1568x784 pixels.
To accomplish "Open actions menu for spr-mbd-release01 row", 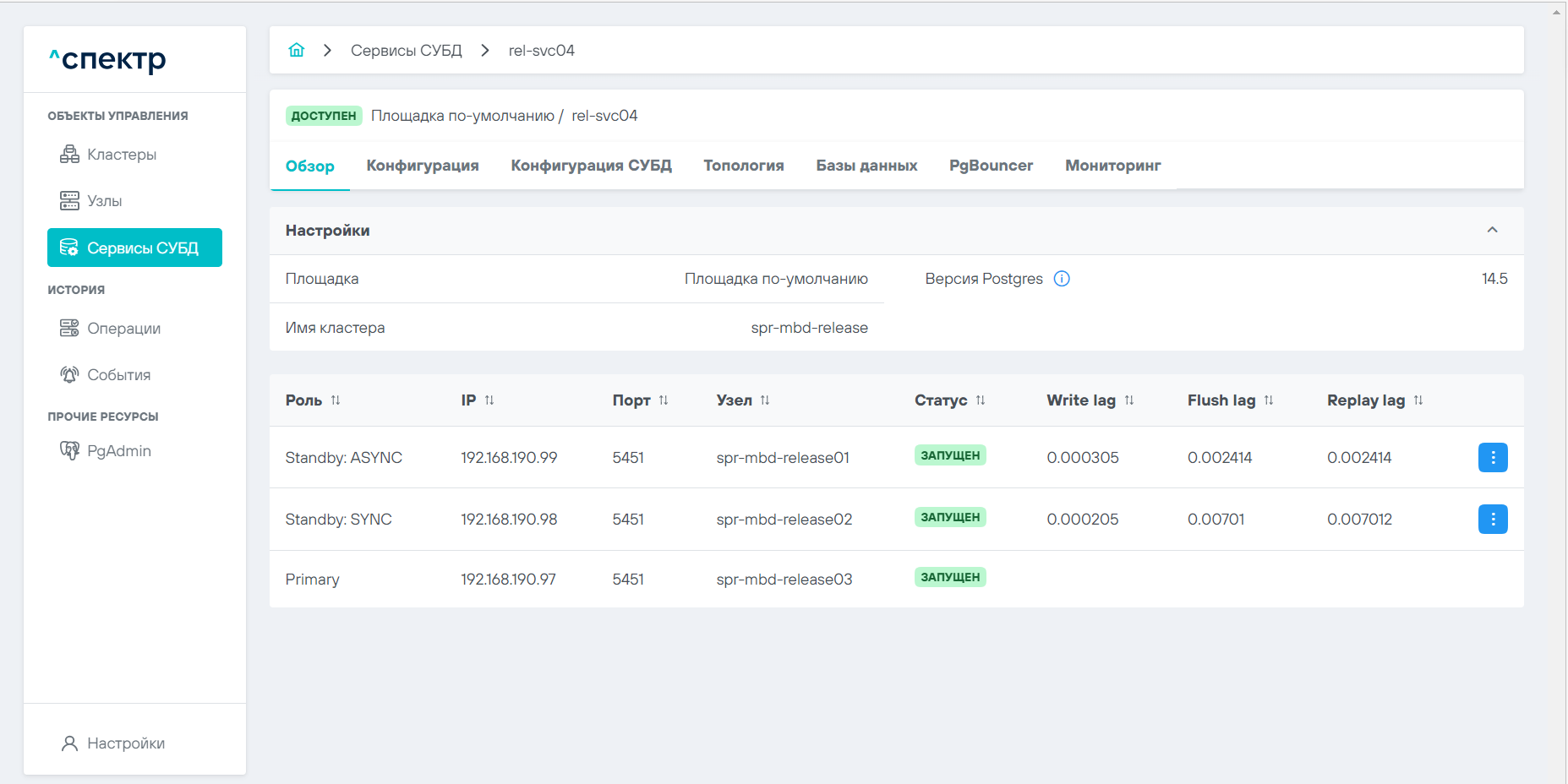I will pyautogui.click(x=1492, y=457).
